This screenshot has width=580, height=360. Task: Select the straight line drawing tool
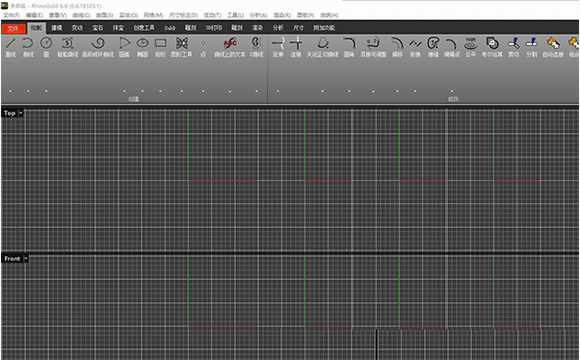point(10,43)
